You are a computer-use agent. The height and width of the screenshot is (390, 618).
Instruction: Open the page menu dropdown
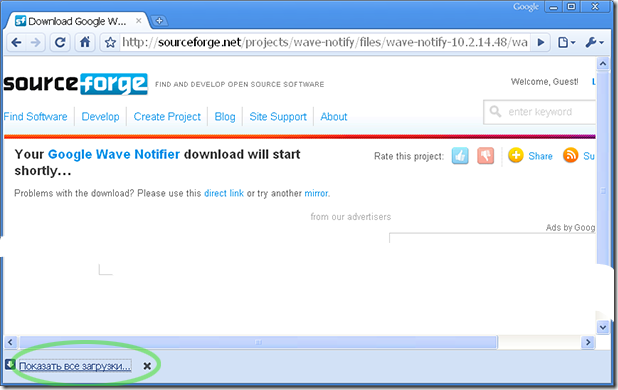coord(567,42)
